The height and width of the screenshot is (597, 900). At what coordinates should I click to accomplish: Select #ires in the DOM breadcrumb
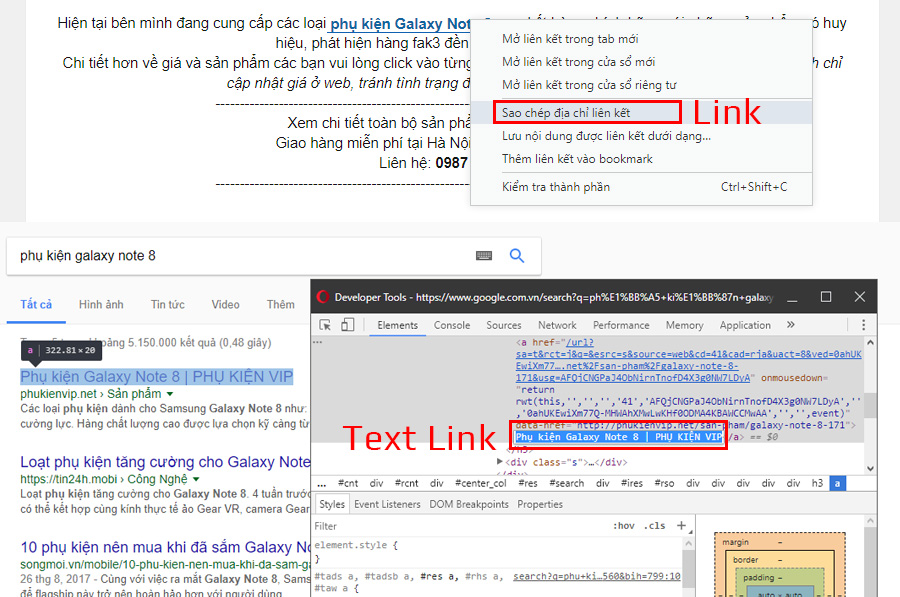click(631, 483)
